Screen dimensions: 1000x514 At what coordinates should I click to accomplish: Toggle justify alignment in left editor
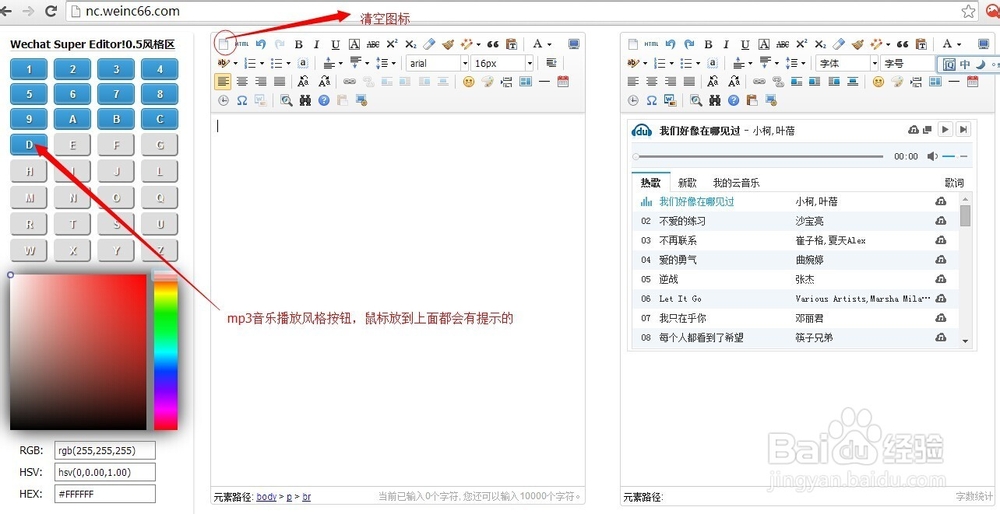coord(279,82)
